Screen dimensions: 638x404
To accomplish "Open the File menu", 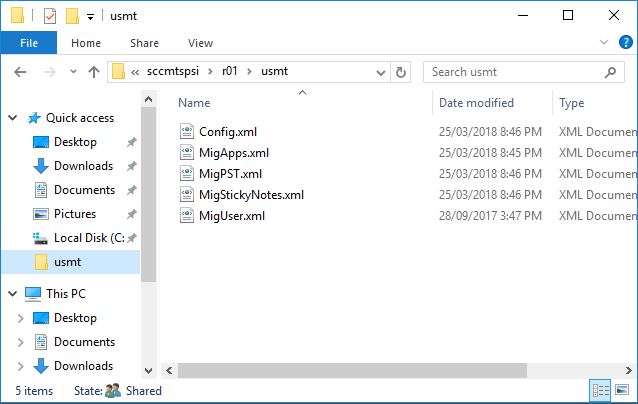I will coord(29,43).
